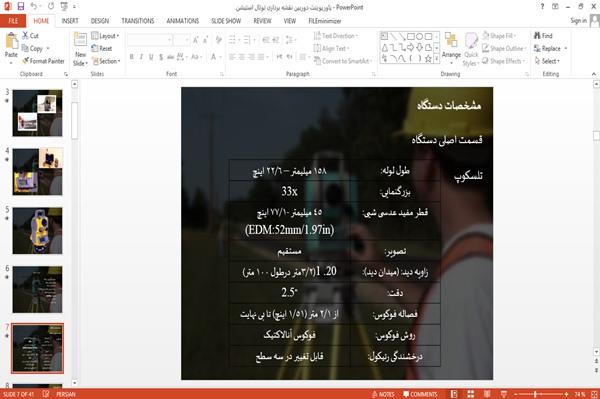Select the star shape in gallery
This screenshot has width=600, height=399.
click(x=428, y=59)
